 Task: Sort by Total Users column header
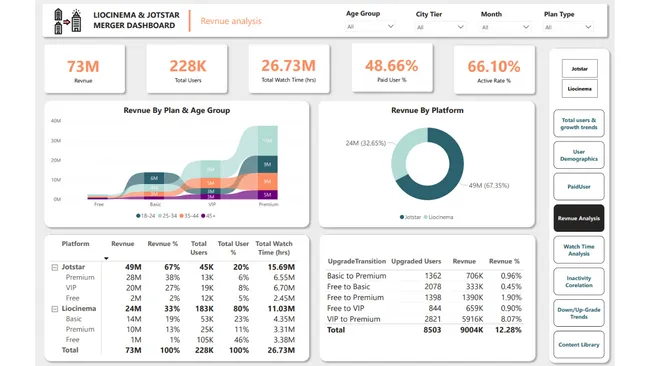coord(199,248)
